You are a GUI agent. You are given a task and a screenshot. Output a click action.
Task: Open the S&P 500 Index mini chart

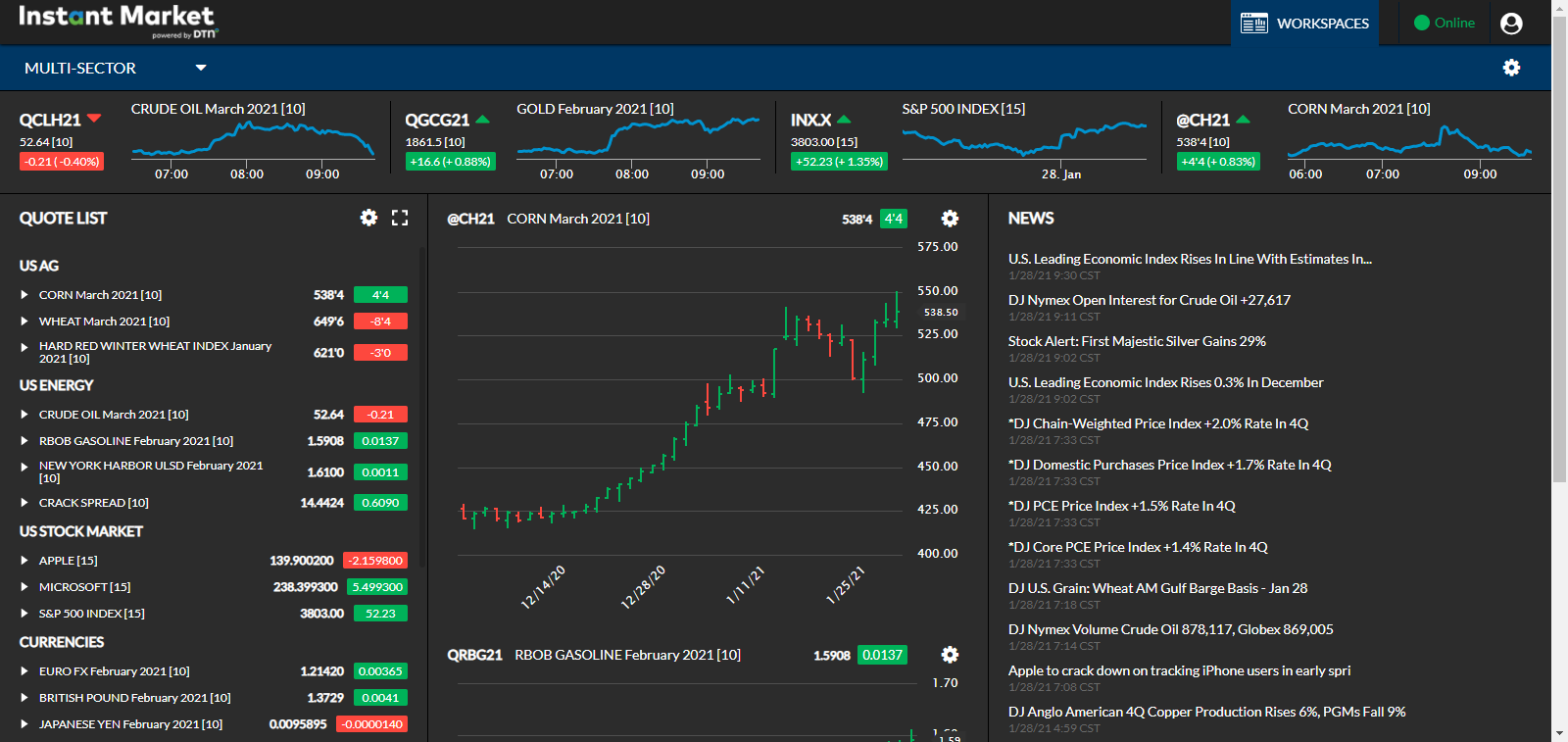pyautogui.click(x=1024, y=143)
